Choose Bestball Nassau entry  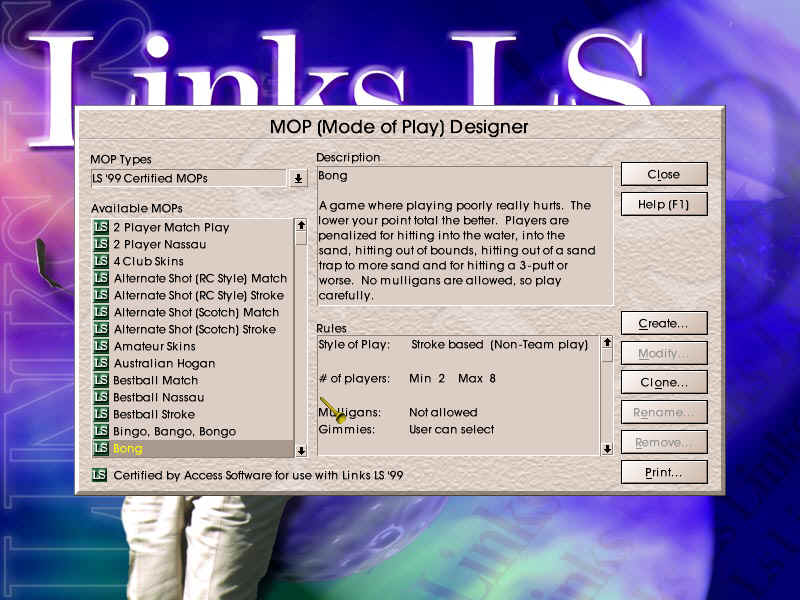coord(193,397)
